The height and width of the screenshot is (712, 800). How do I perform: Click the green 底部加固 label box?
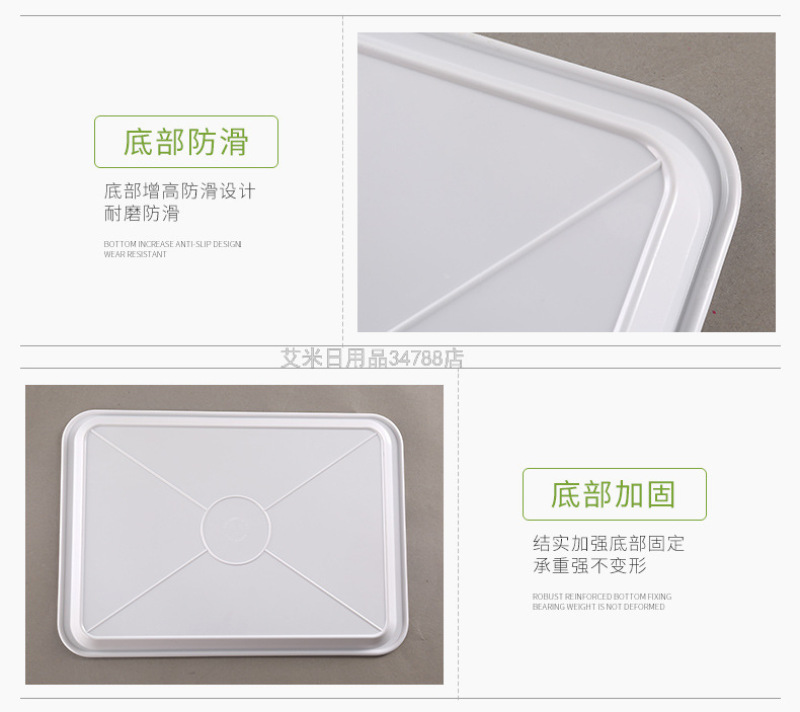pyautogui.click(x=614, y=494)
